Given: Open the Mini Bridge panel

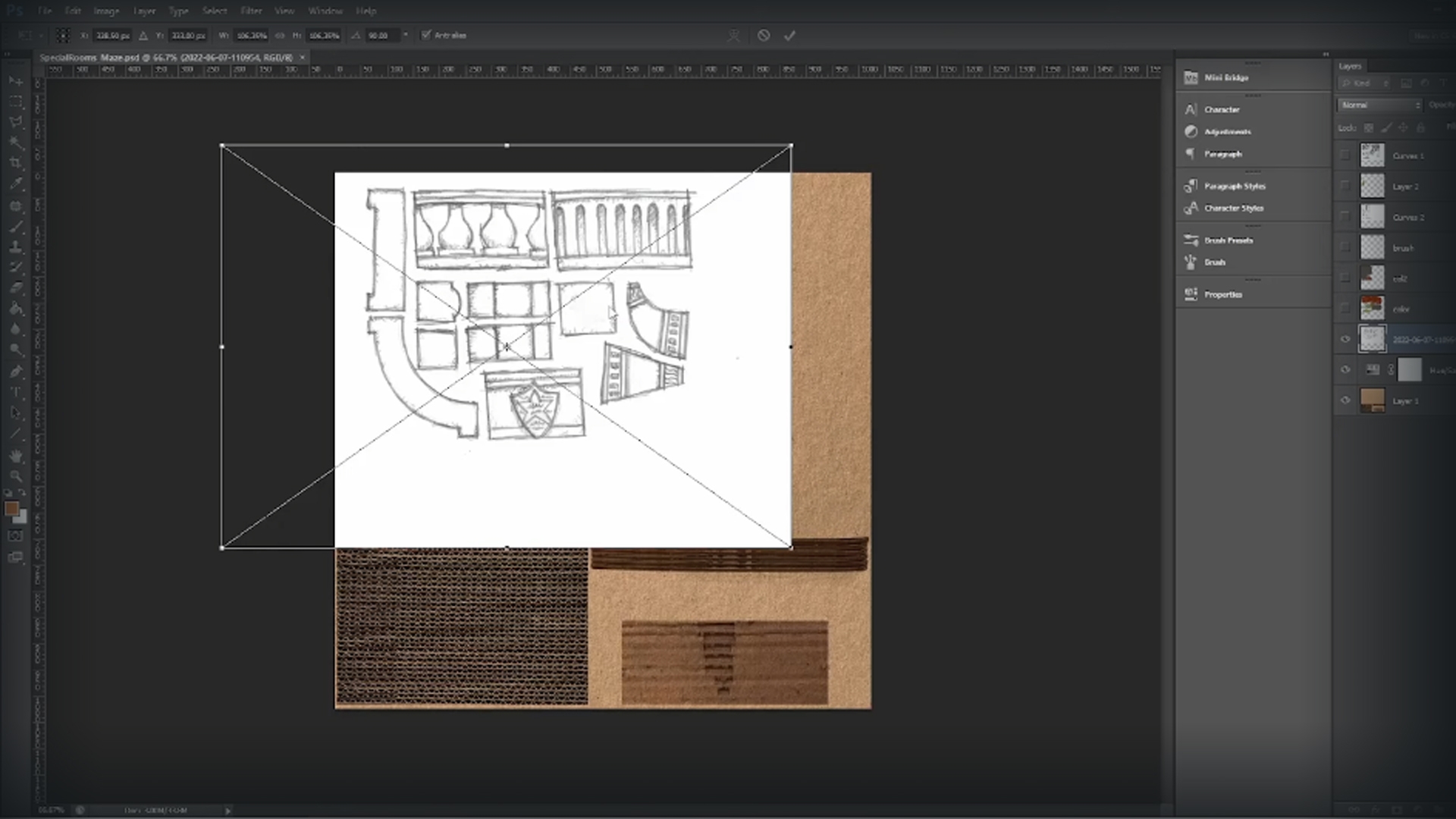Looking at the screenshot, I should point(1226,77).
